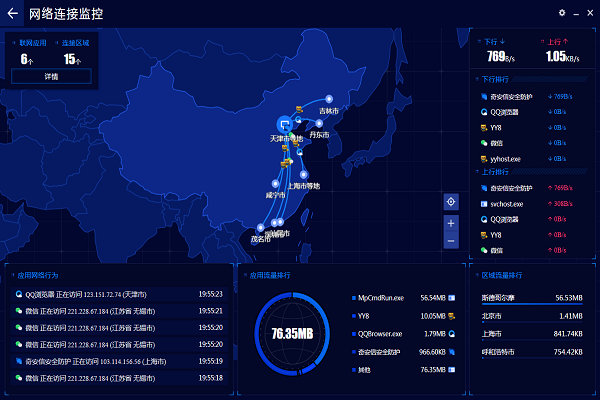Viewport: 600px width, 400px height.
Task: Click the 详情 details button
Action: [x=49, y=76]
